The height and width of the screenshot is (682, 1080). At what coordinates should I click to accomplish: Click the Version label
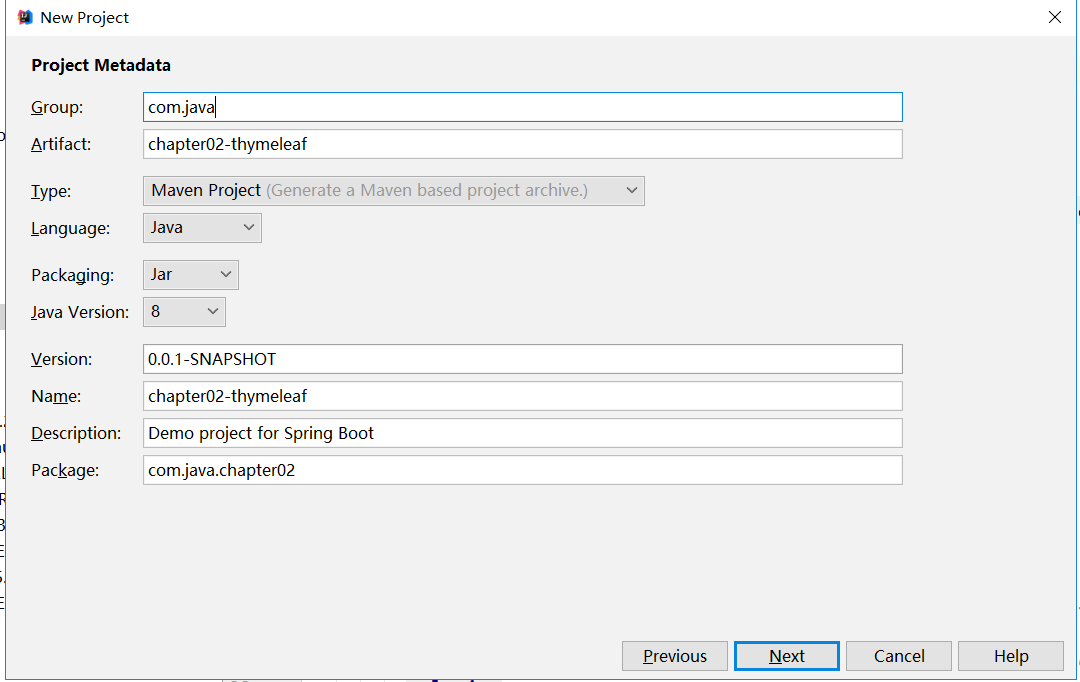coord(61,359)
